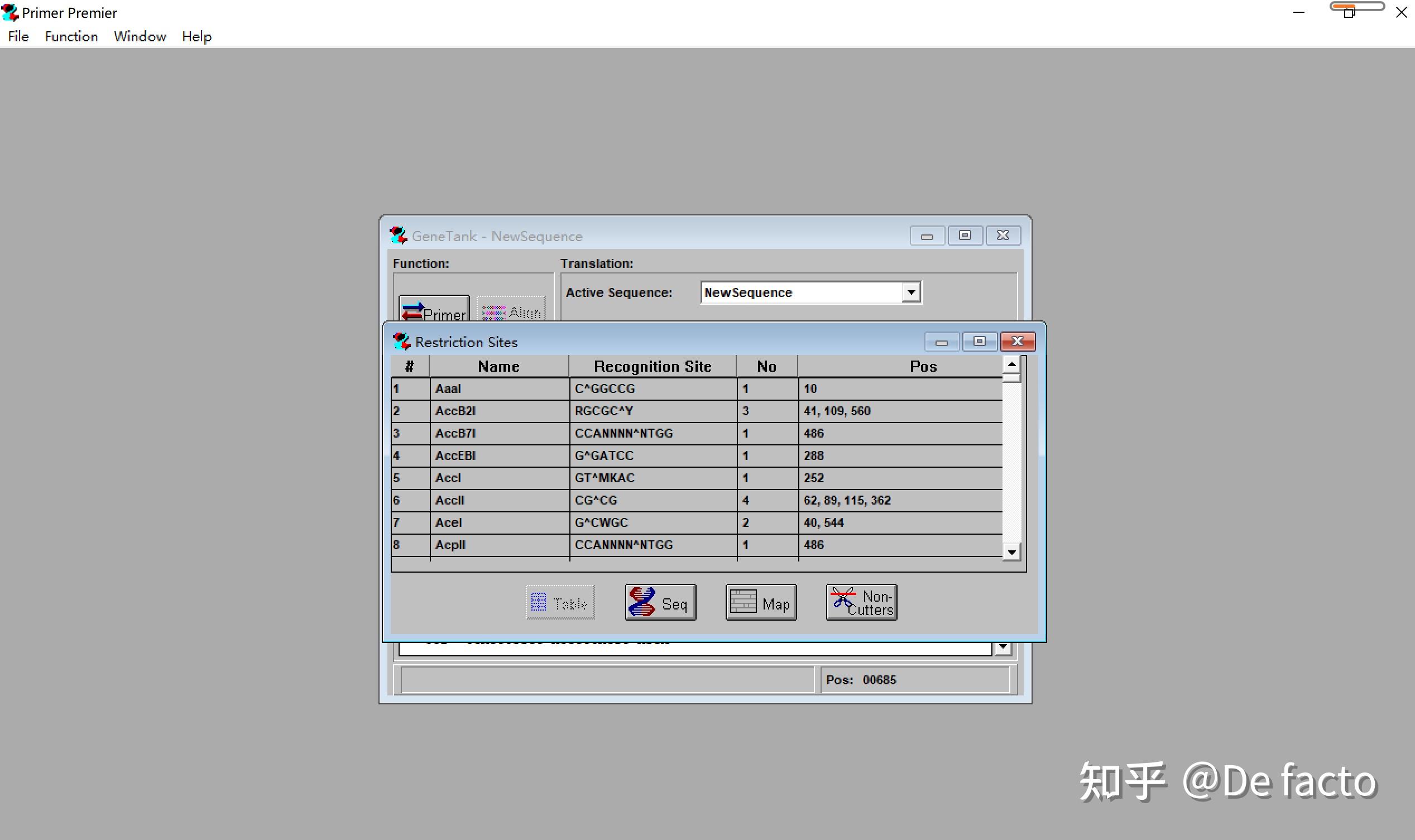Click the Primer Premier app icon in title bar

click(9, 12)
